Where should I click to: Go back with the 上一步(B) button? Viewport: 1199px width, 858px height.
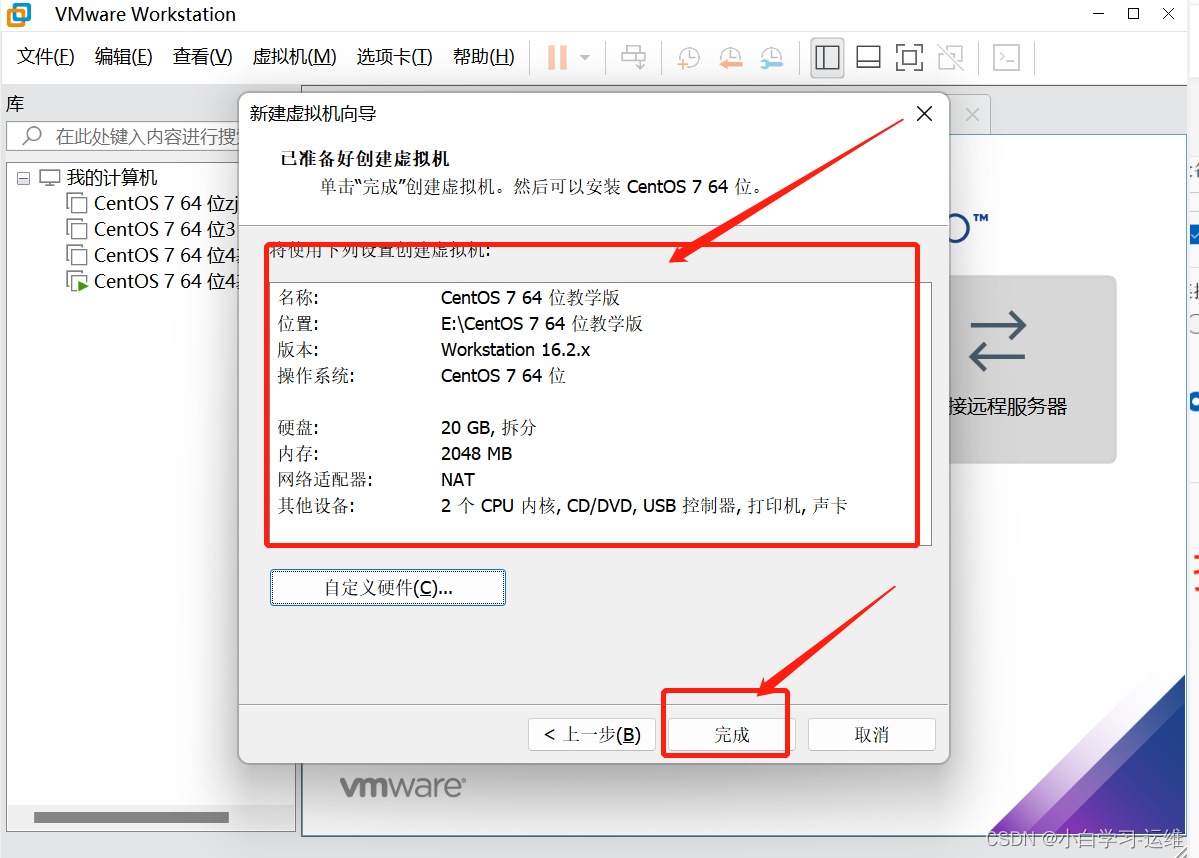click(592, 735)
